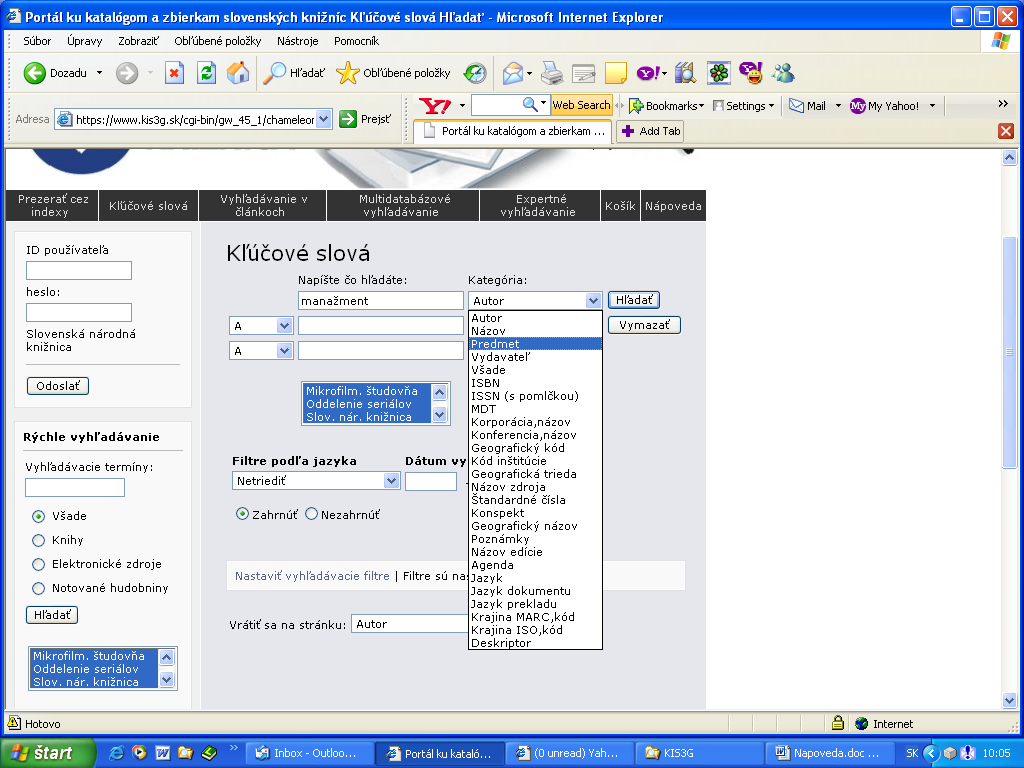This screenshot has width=1024, height=768.
Task: Click the Vymazať button
Action: click(643, 325)
